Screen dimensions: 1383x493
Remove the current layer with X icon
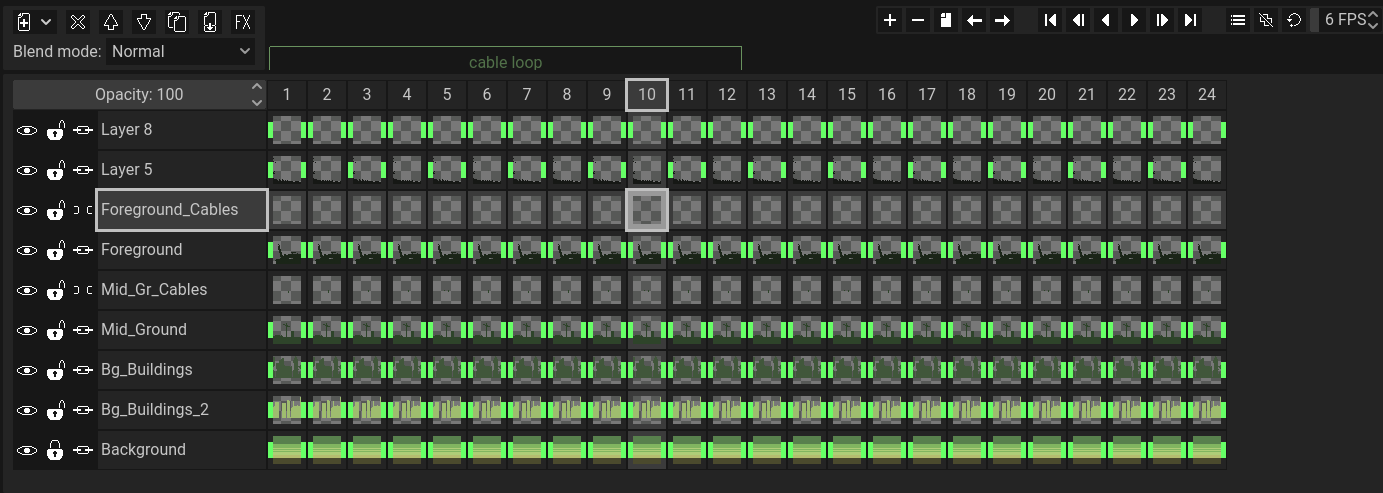(x=79, y=21)
